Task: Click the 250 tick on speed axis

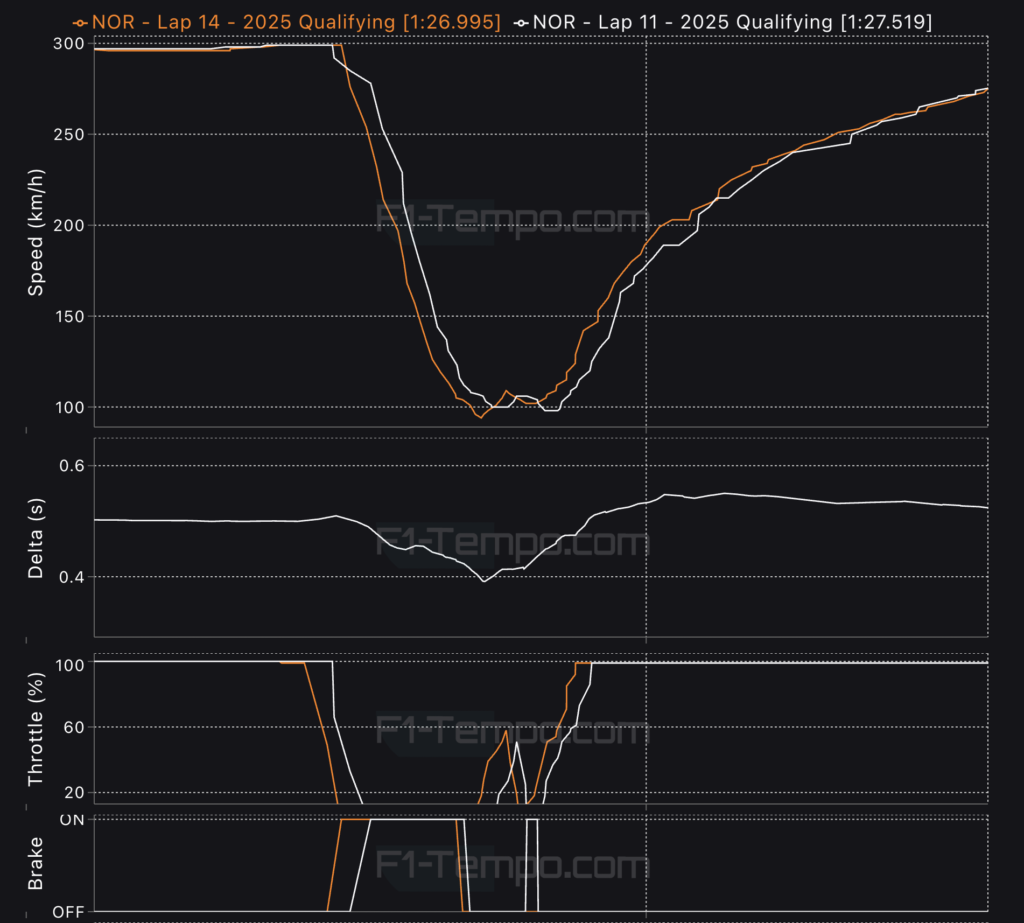Action: [69, 135]
